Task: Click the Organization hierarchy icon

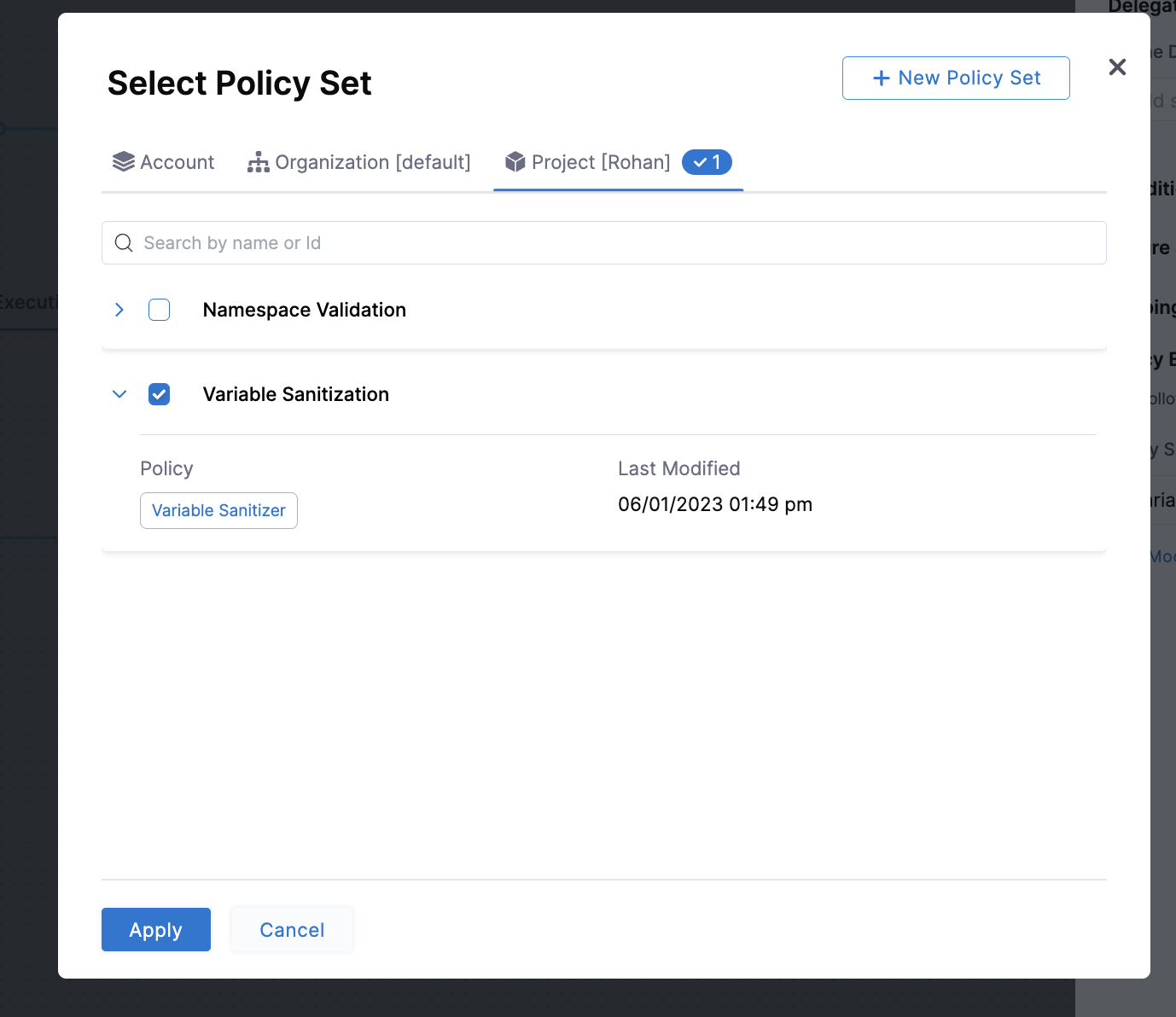Action: coord(258,162)
